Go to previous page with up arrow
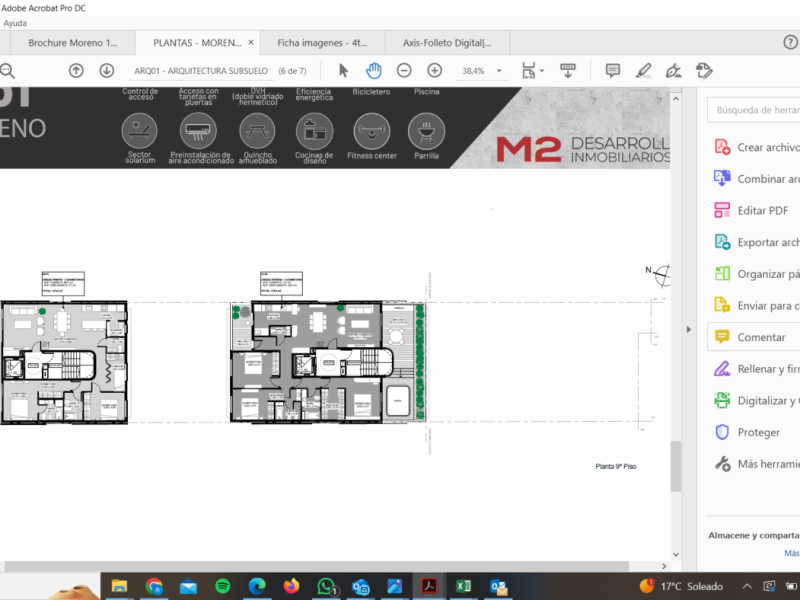800x600 pixels. pyautogui.click(x=76, y=70)
